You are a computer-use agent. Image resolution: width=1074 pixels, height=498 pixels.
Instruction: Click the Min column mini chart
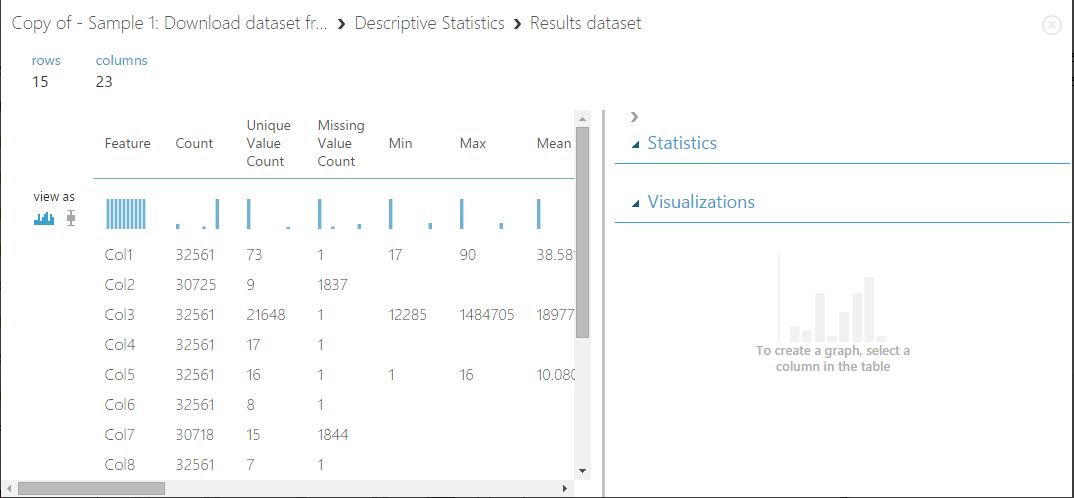pos(410,214)
